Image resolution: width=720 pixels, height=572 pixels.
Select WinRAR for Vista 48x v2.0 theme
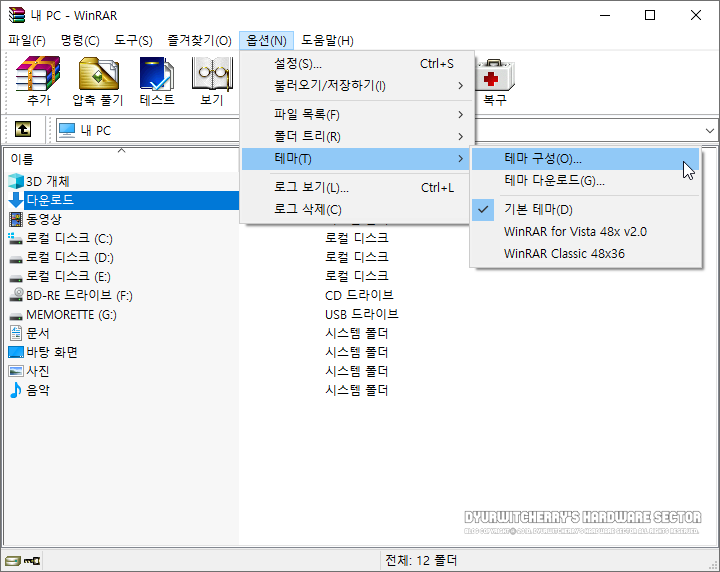tap(585, 231)
